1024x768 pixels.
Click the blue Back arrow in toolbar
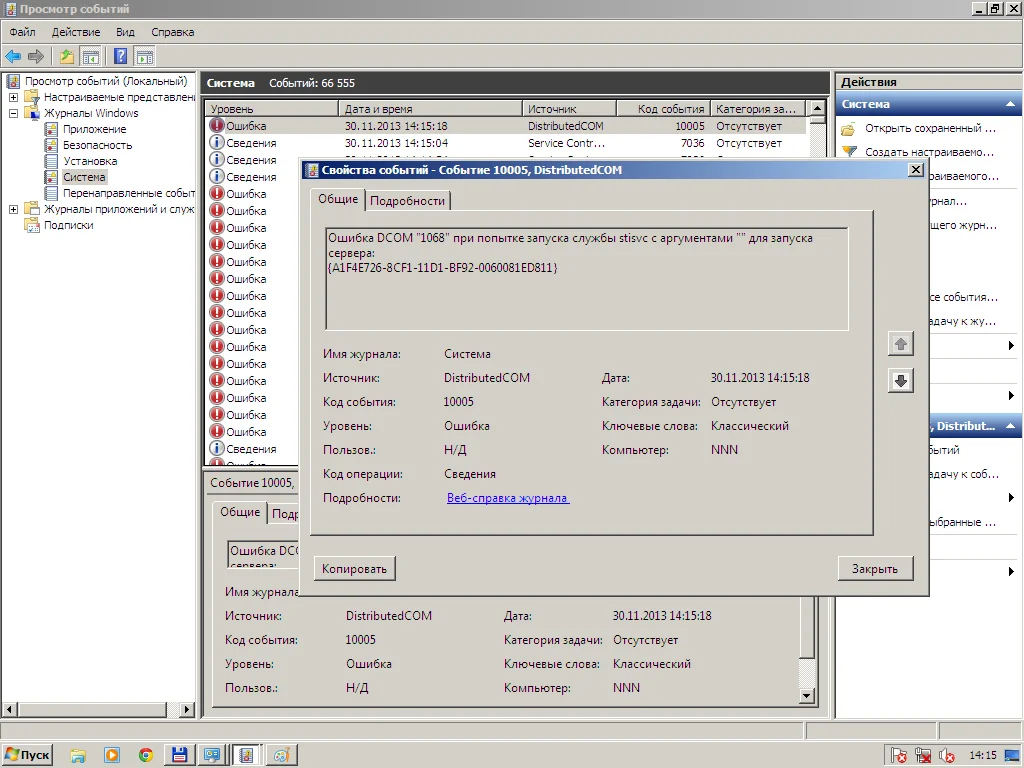pyautogui.click(x=13, y=56)
